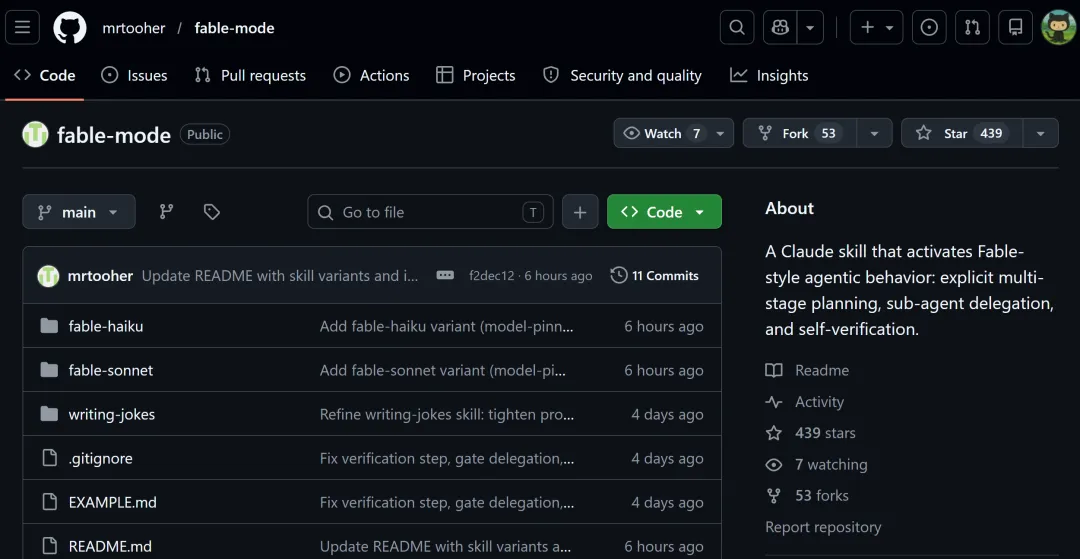
Task: Click the README.md file icon
Action: click(x=49, y=546)
